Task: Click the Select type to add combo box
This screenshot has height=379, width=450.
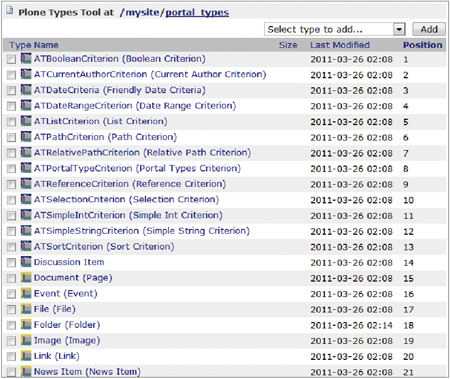Action: [335, 29]
